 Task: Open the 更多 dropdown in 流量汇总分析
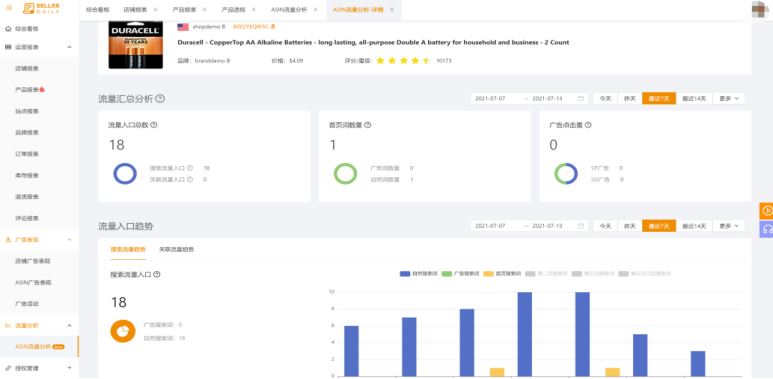coord(729,99)
